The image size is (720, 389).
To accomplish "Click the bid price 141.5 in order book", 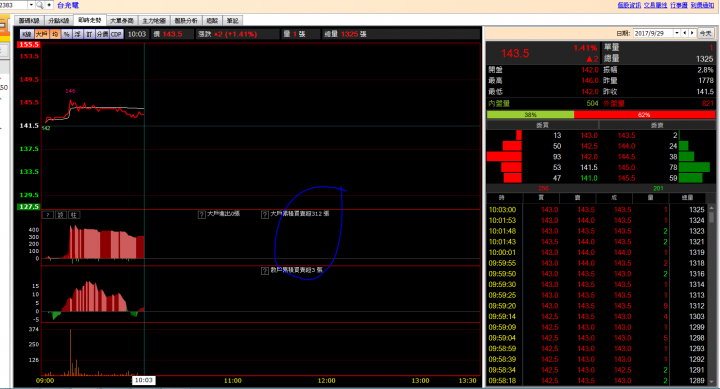I will [589, 168].
